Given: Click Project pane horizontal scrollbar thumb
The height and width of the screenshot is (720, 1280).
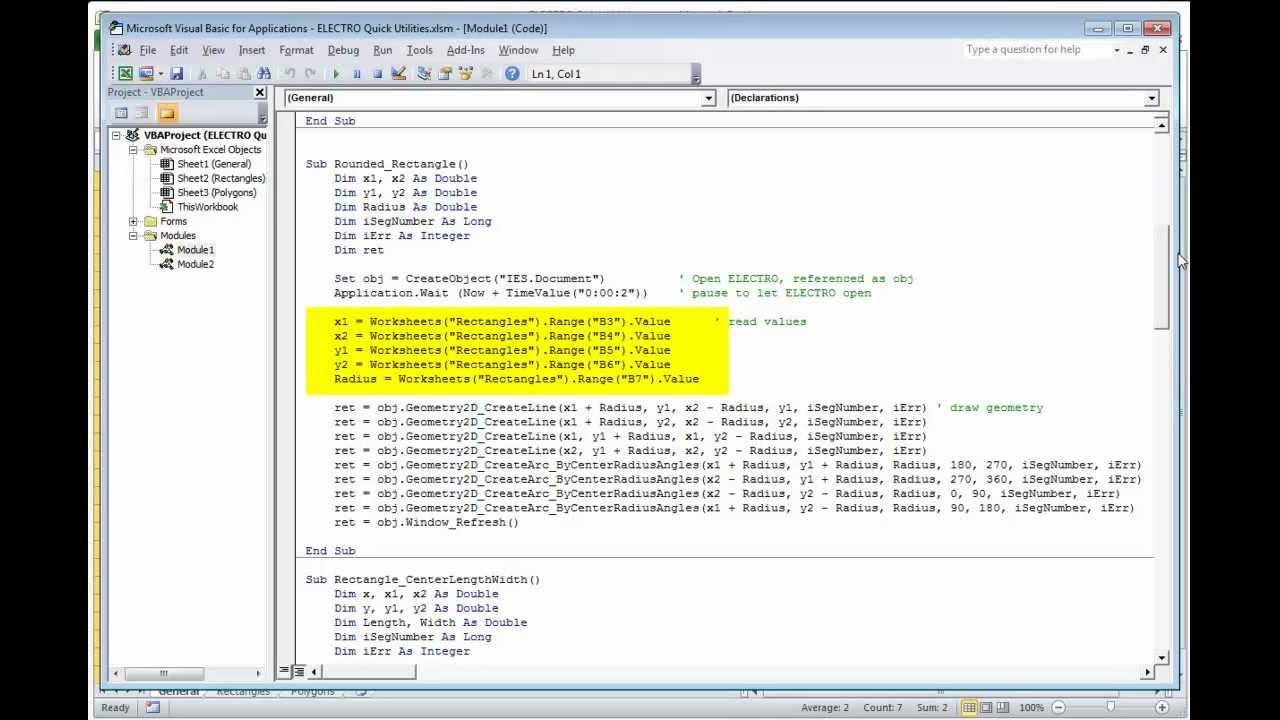Looking at the screenshot, I should pyautogui.click(x=164, y=674).
